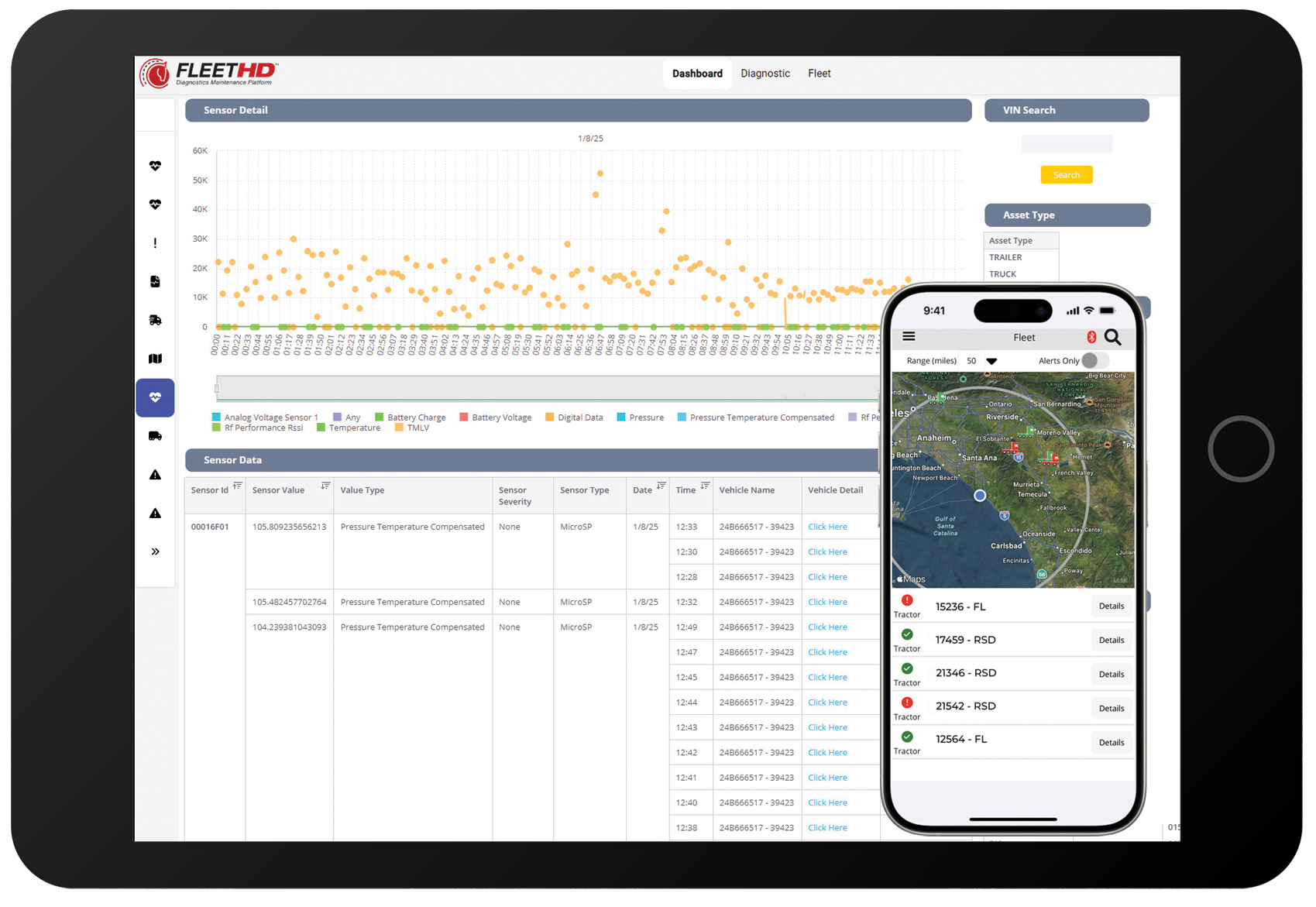The height and width of the screenshot is (907, 1316).
Task: Toggle the Battery Charge series in the chart legend
Action: pyautogui.click(x=410, y=417)
